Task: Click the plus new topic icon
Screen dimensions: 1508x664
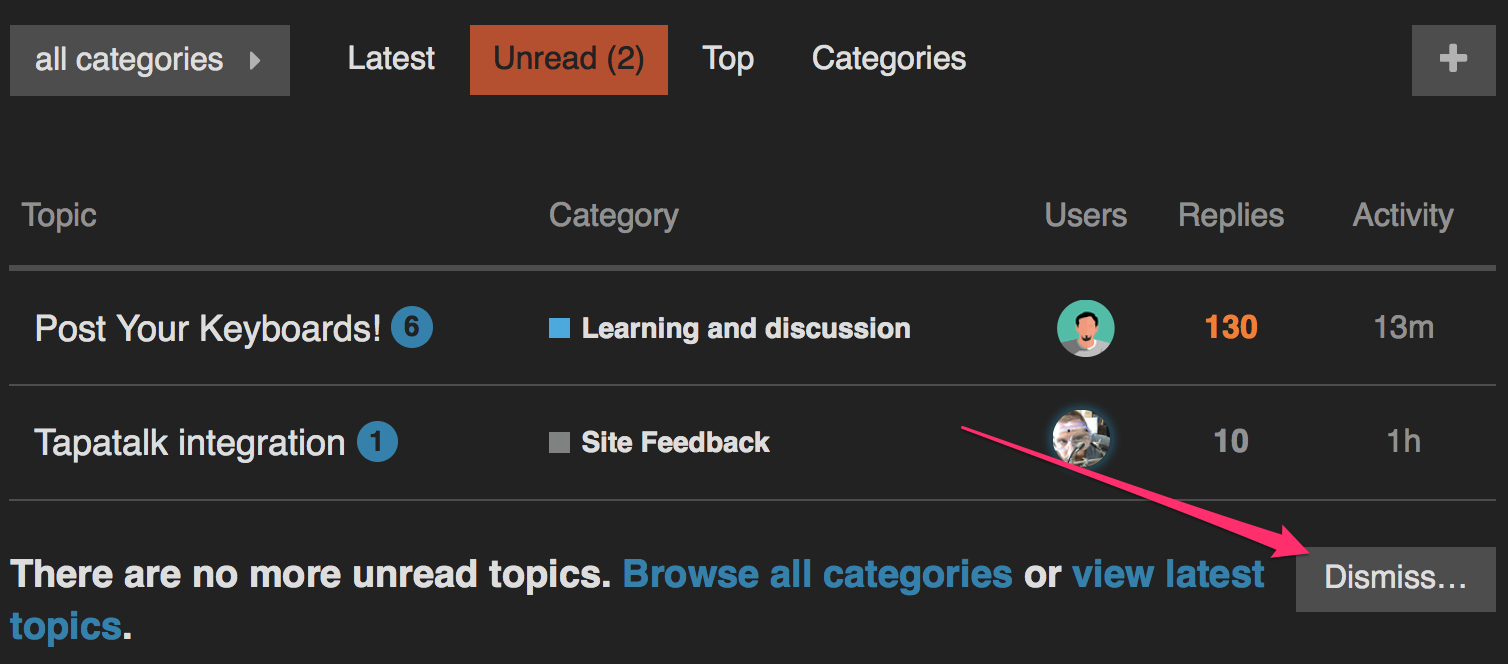Action: coord(1453,60)
